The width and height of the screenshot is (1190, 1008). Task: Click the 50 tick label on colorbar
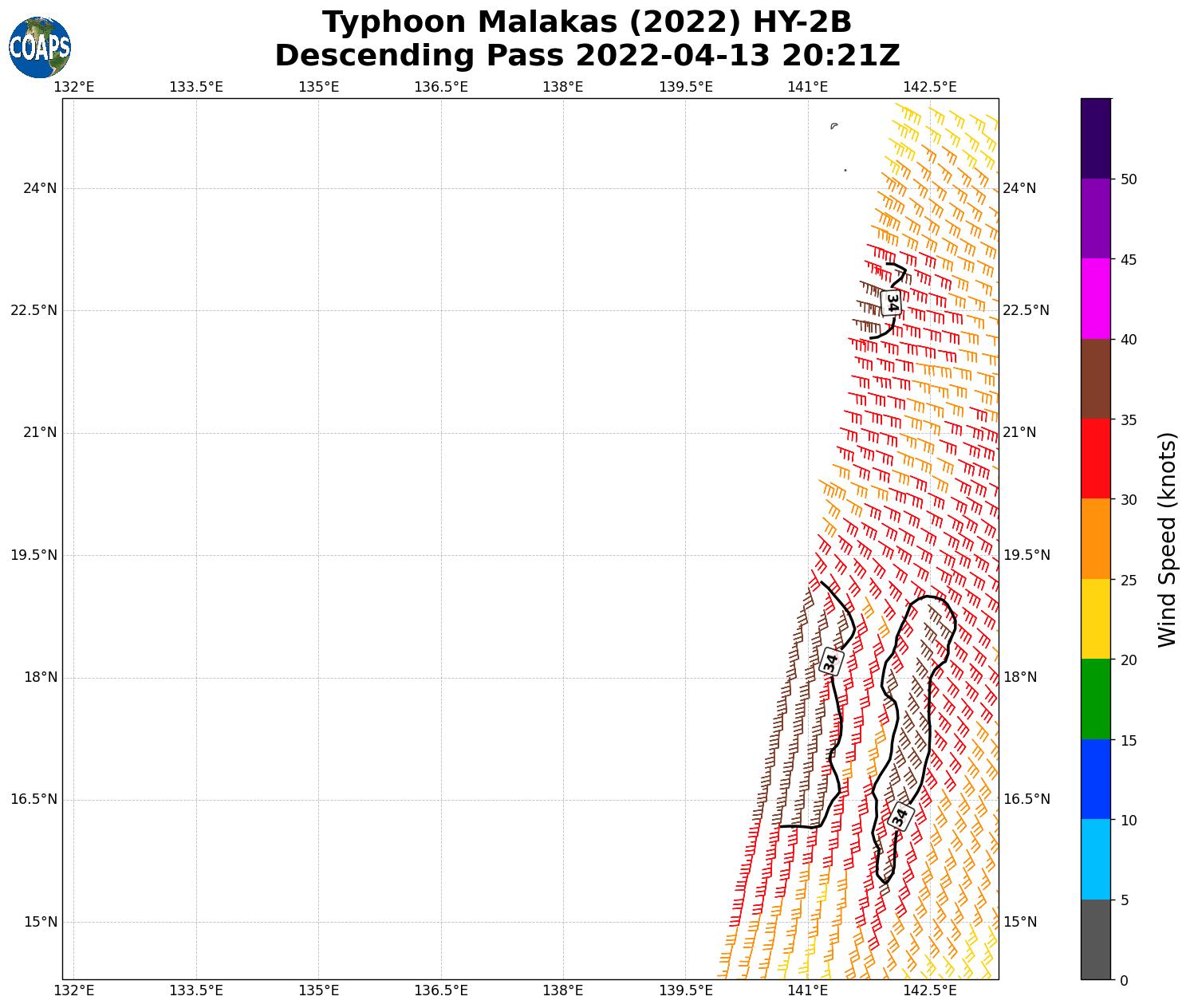click(x=1129, y=179)
